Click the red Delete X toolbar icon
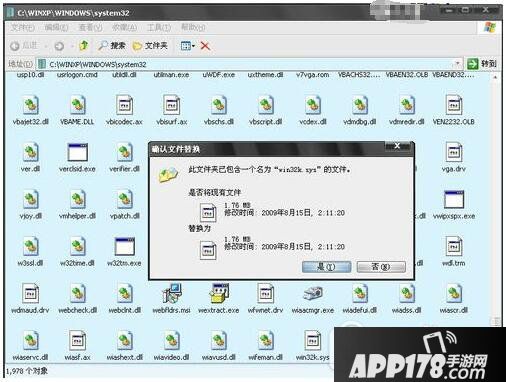 click(x=205, y=46)
